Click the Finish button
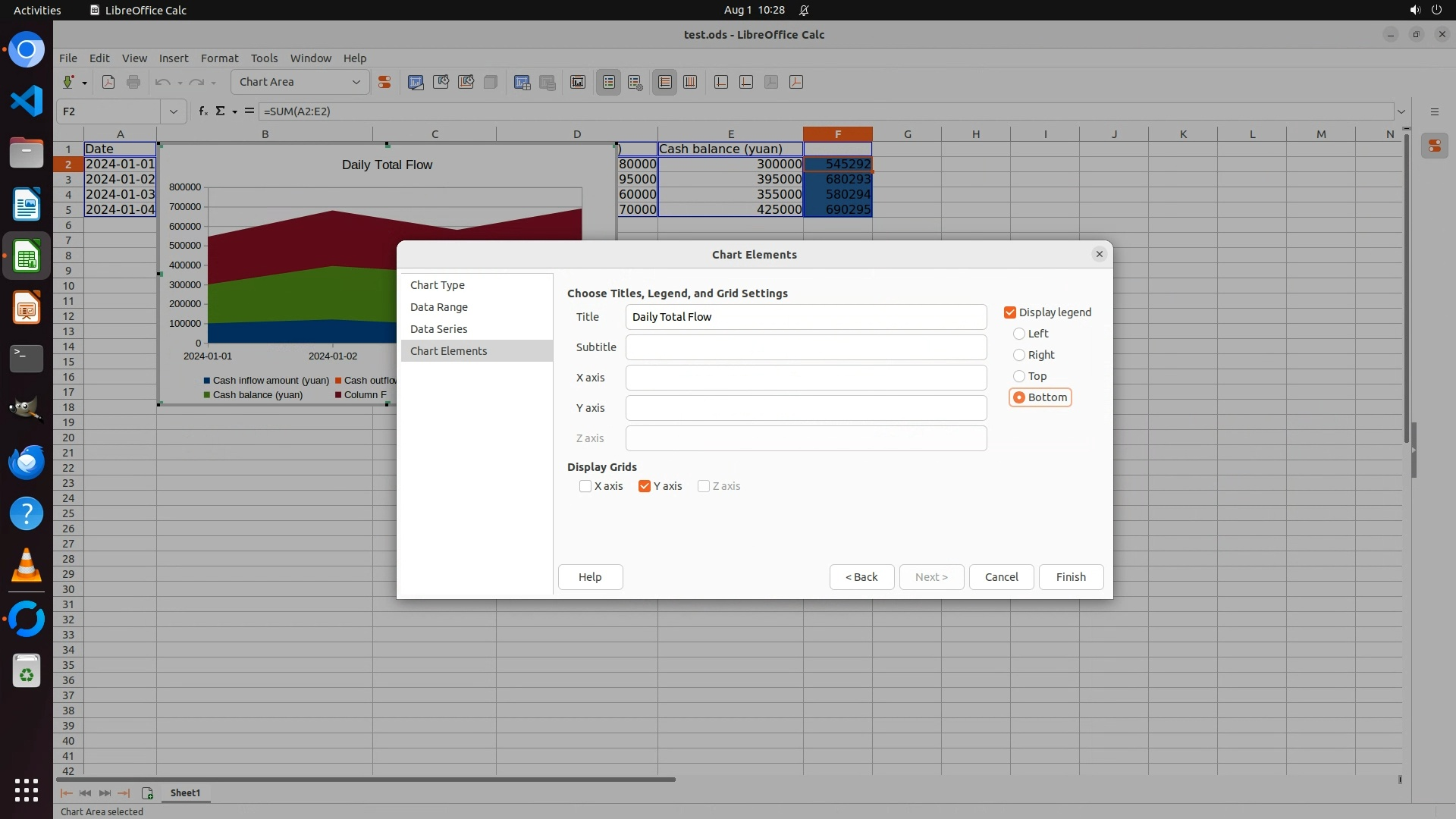Image resolution: width=1456 pixels, height=819 pixels. click(x=1071, y=577)
